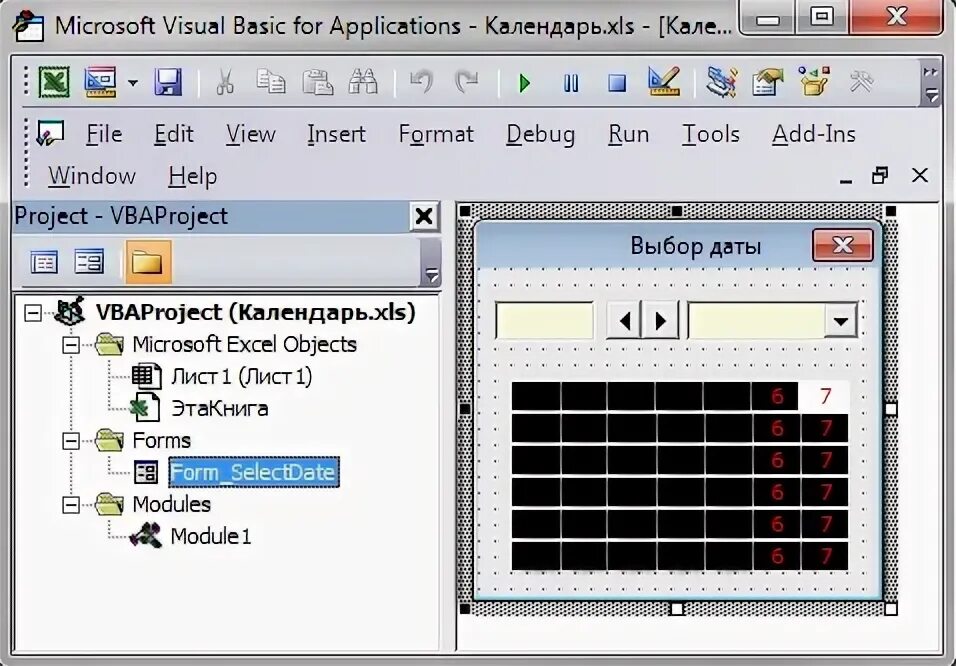
Task: Click the Paste clipboard icon
Action: (317, 82)
